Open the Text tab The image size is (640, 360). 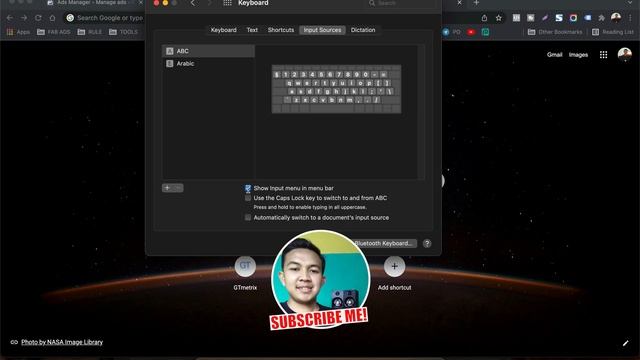pyautogui.click(x=252, y=30)
